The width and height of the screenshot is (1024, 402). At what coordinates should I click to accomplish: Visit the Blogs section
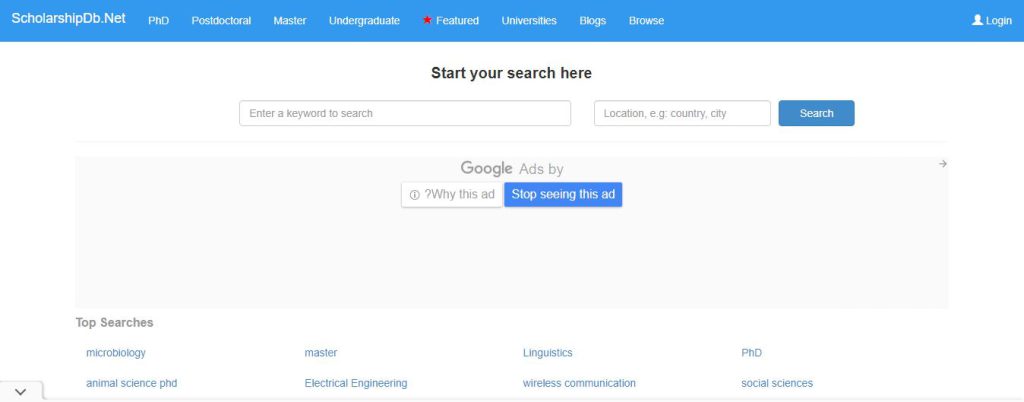pyautogui.click(x=592, y=21)
